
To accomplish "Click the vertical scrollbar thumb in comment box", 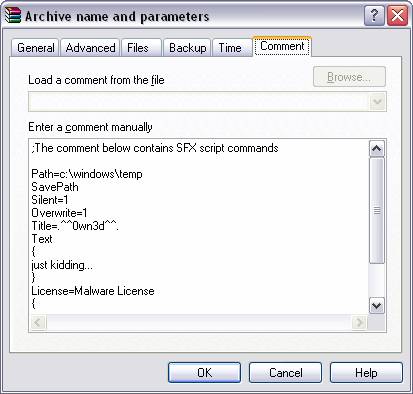I will tap(377, 211).
